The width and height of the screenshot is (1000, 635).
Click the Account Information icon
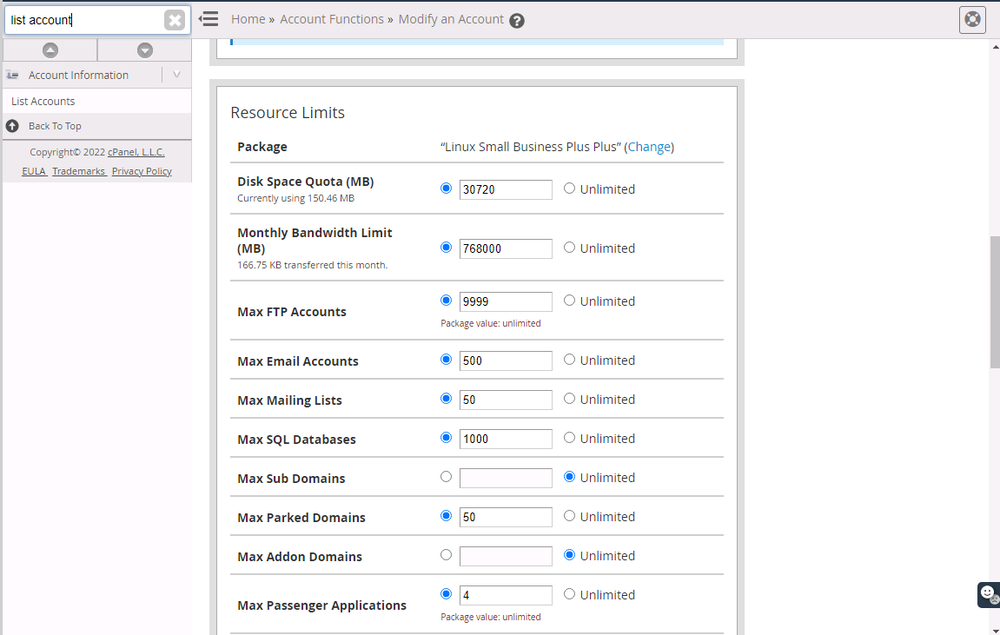pos(13,75)
